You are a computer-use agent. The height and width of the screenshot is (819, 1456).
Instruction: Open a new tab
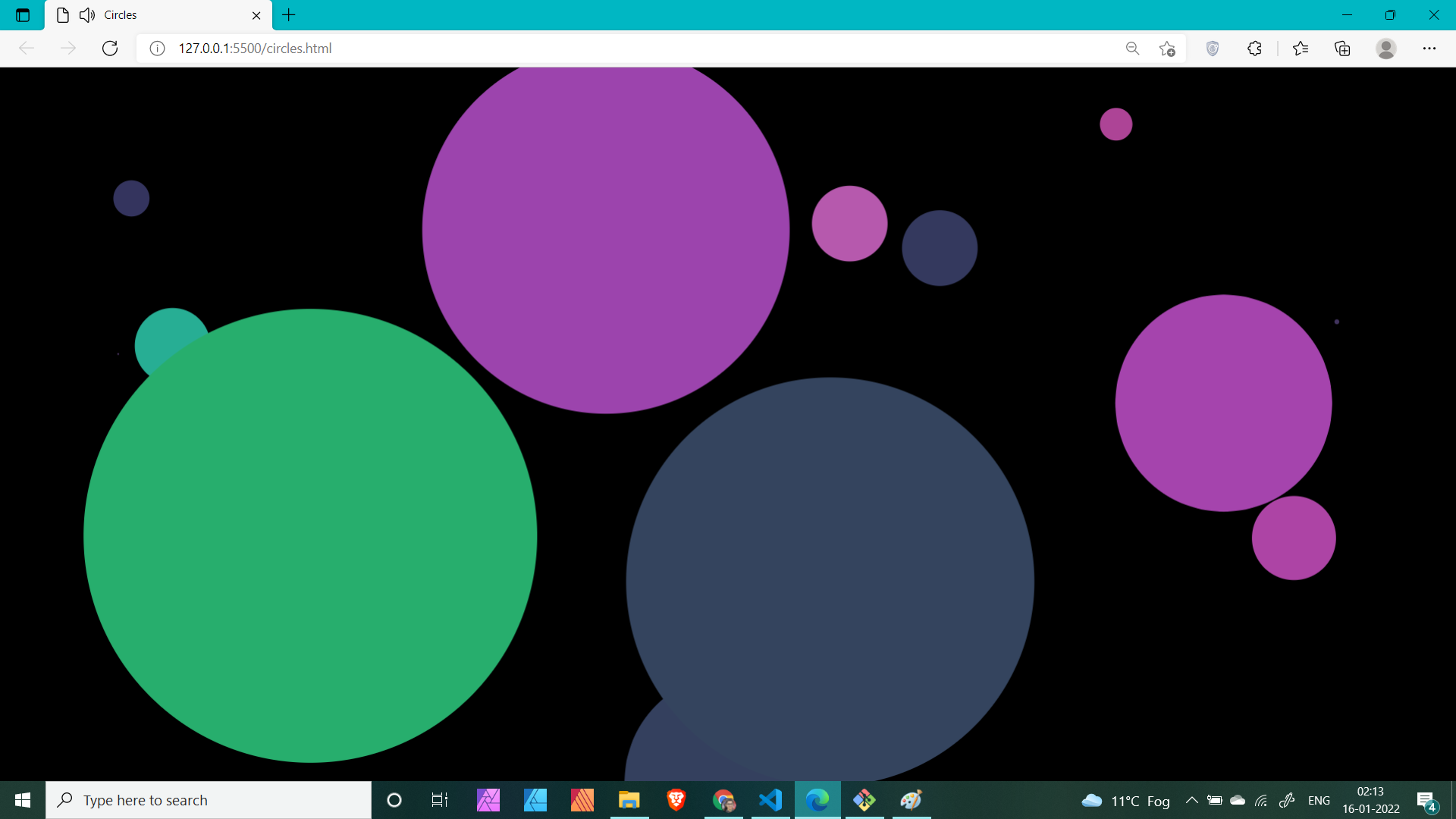(x=289, y=15)
